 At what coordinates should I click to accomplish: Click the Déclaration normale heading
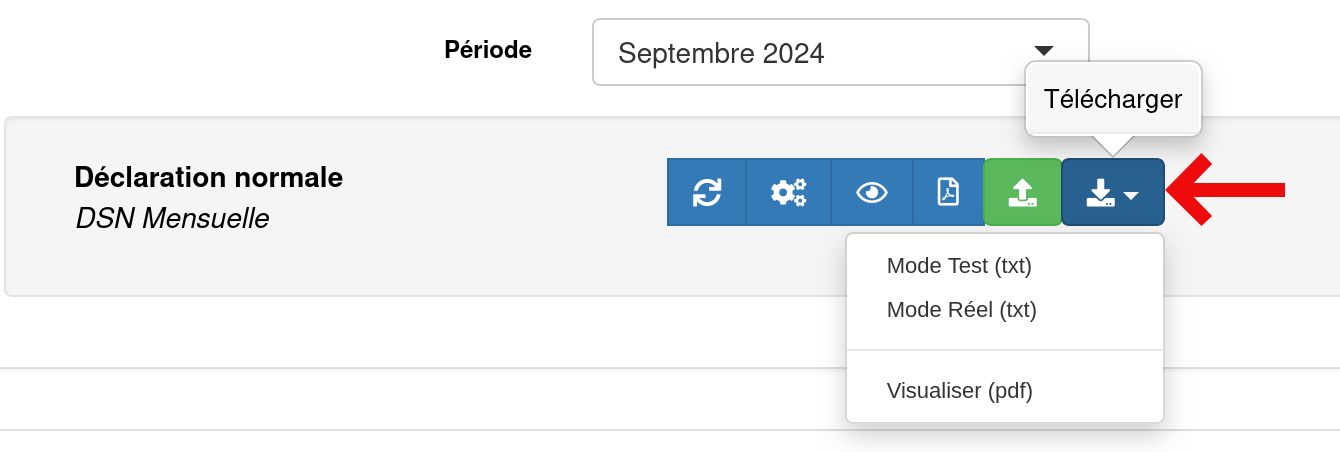[x=209, y=177]
